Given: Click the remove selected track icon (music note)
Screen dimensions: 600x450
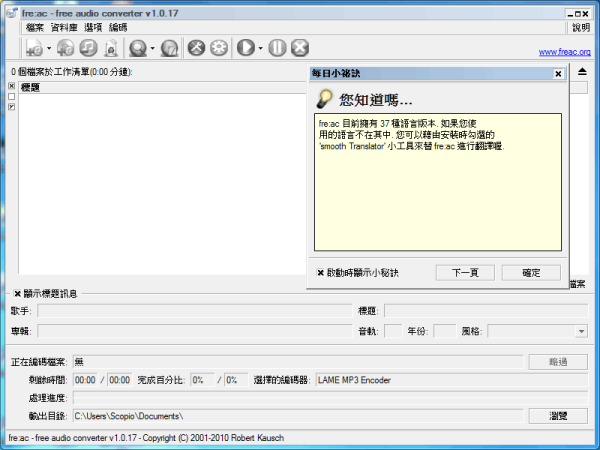Looking at the screenshot, I should (88, 48).
